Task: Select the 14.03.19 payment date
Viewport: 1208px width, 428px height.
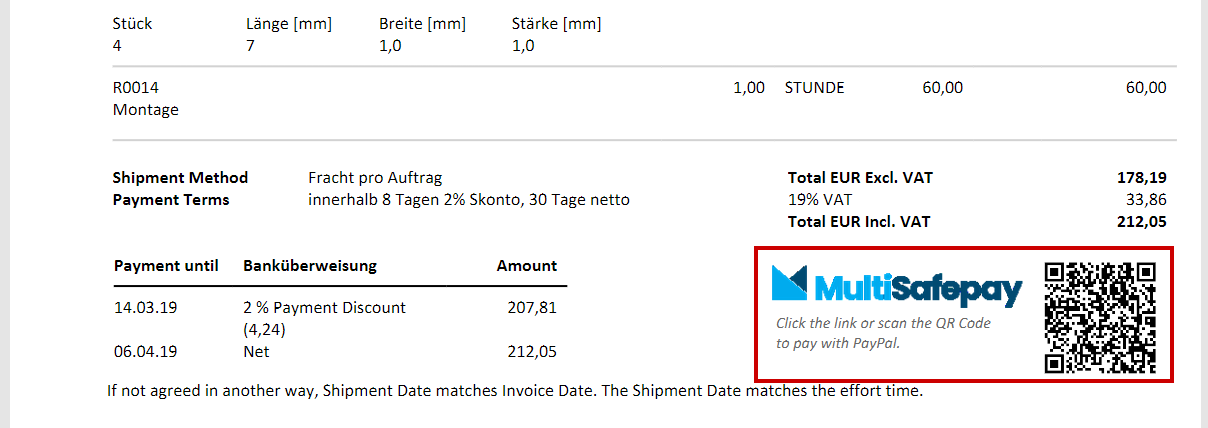Action: (147, 308)
